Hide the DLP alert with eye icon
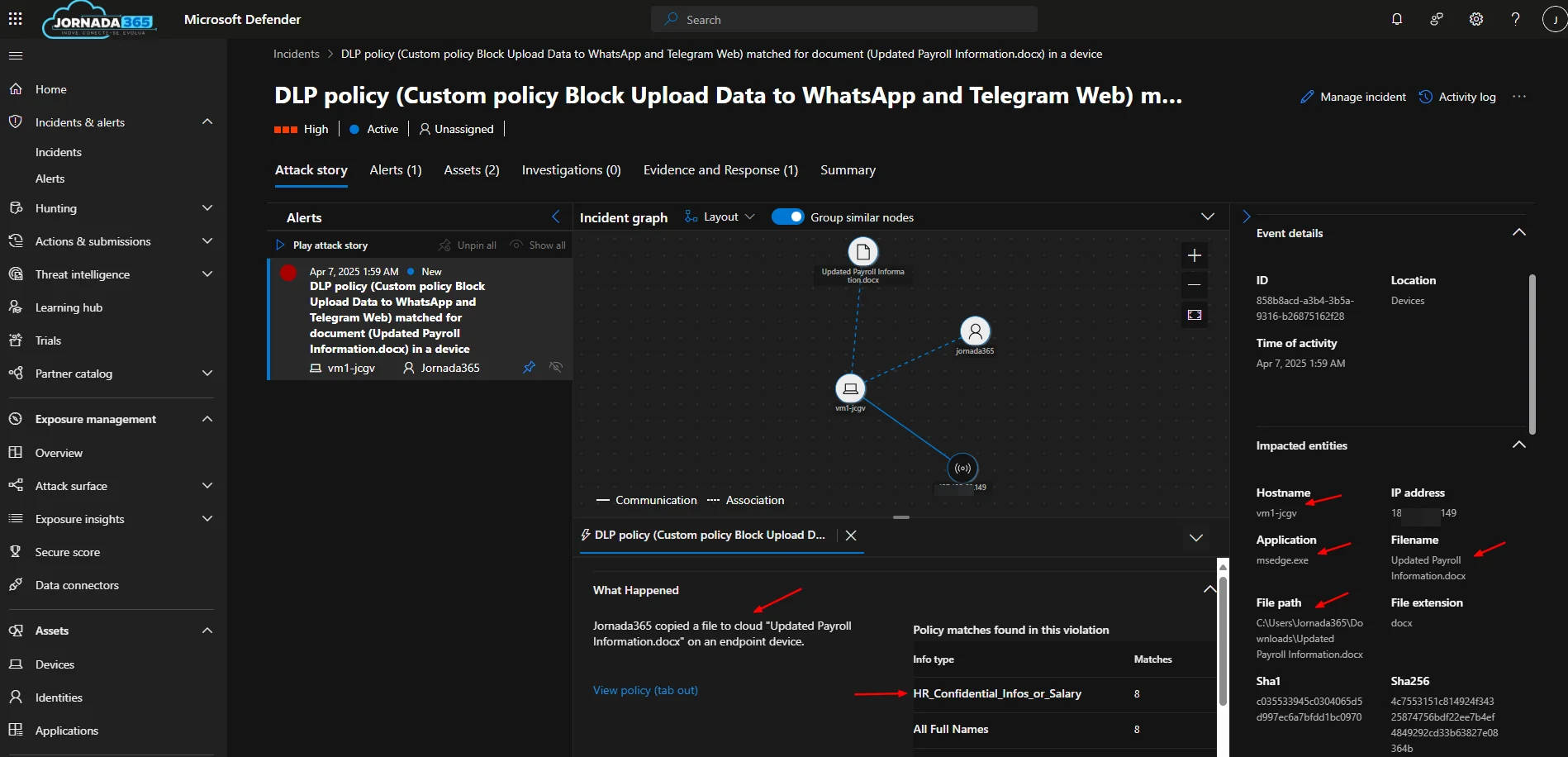This screenshot has width=1568, height=757. coord(556,367)
